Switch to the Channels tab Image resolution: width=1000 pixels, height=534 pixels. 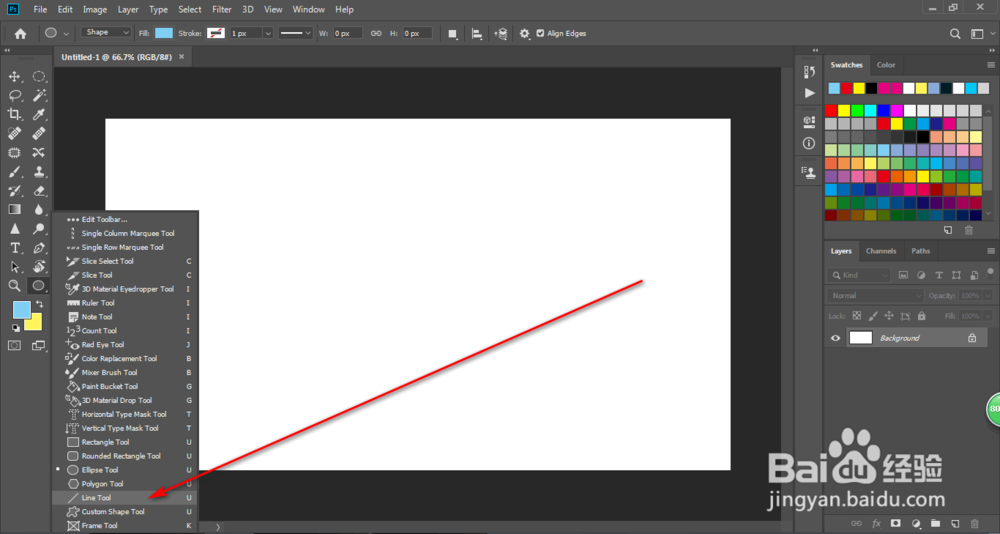coord(881,251)
